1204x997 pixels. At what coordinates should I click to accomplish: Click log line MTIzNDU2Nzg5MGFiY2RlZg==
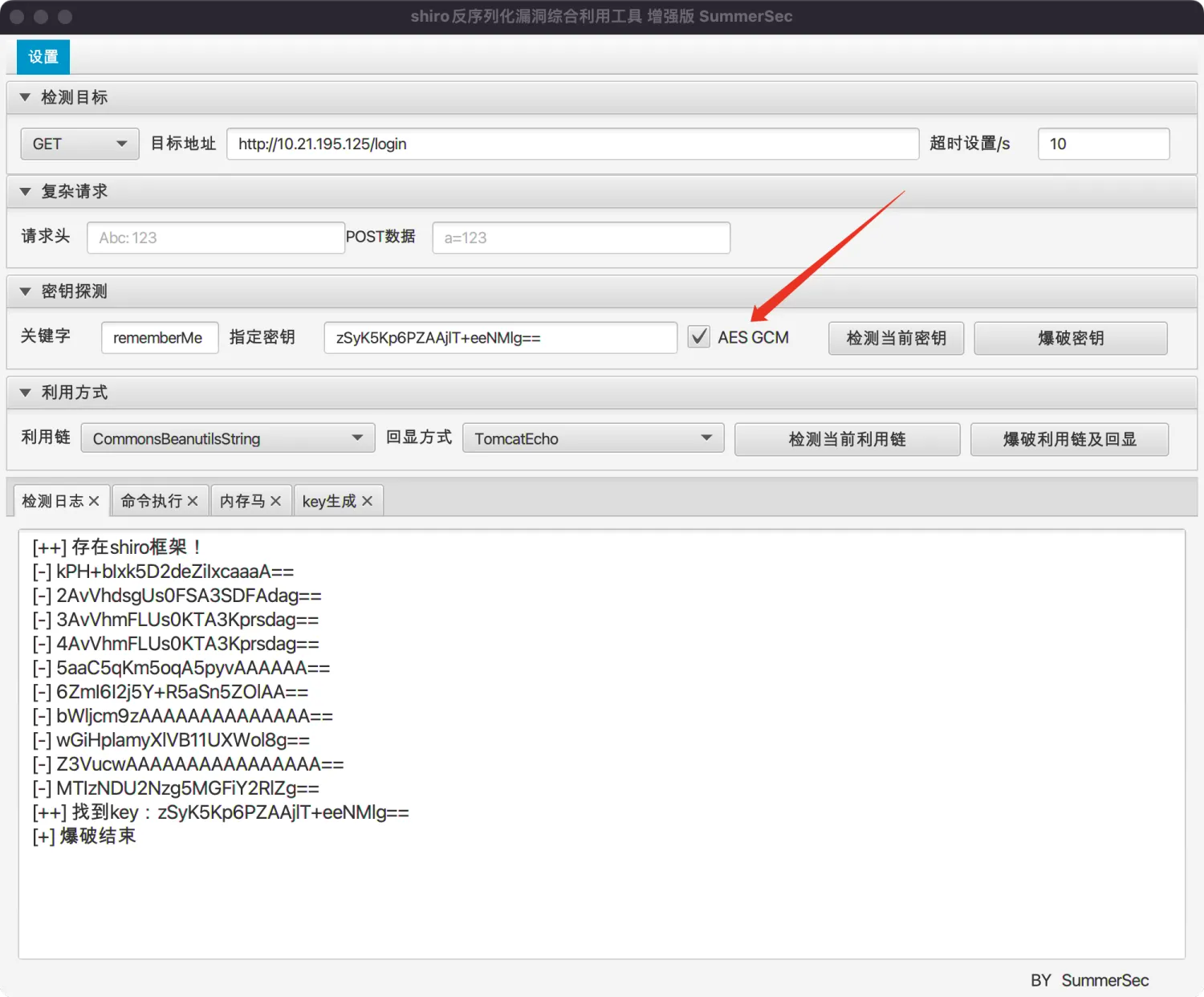pos(176,788)
